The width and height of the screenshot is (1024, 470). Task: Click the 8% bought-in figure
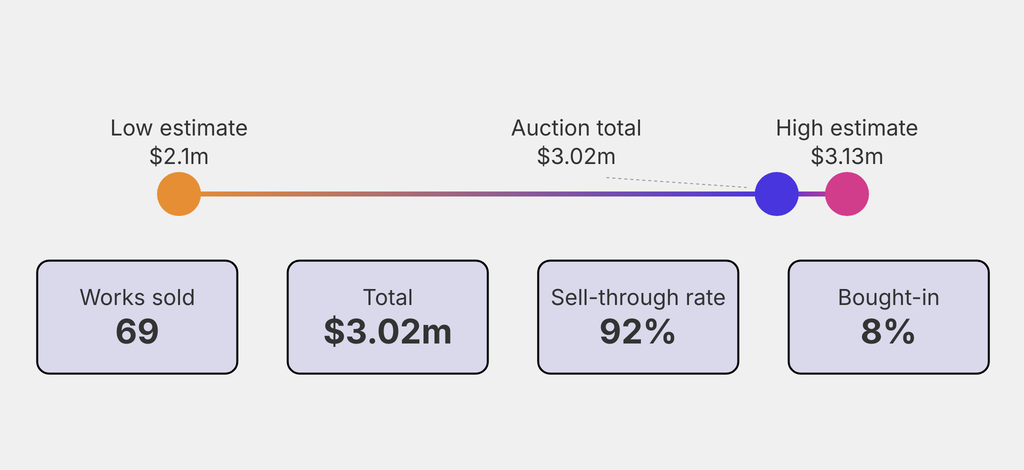click(888, 332)
